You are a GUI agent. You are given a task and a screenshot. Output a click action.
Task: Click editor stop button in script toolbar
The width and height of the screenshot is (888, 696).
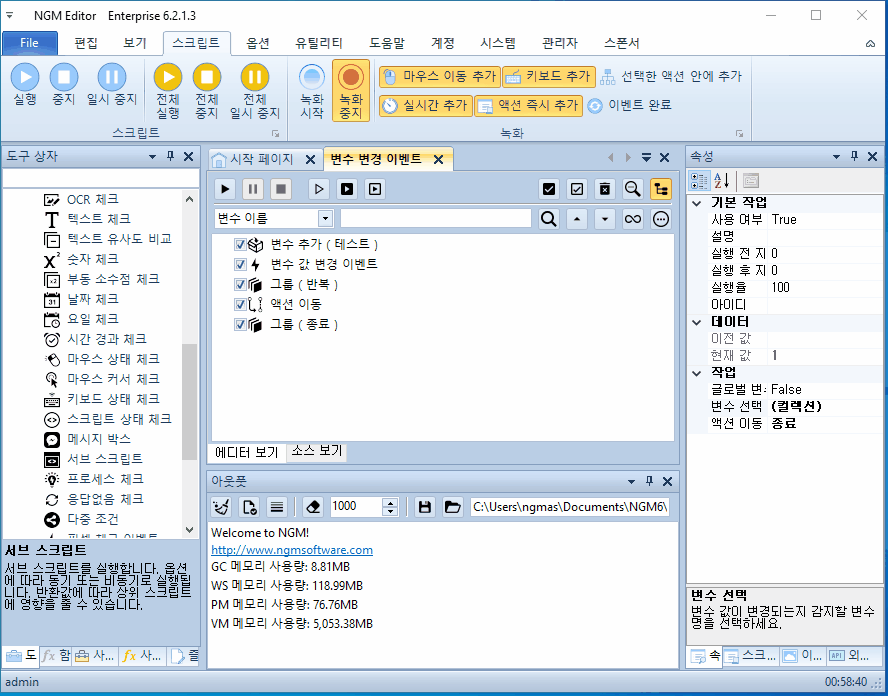[281, 189]
